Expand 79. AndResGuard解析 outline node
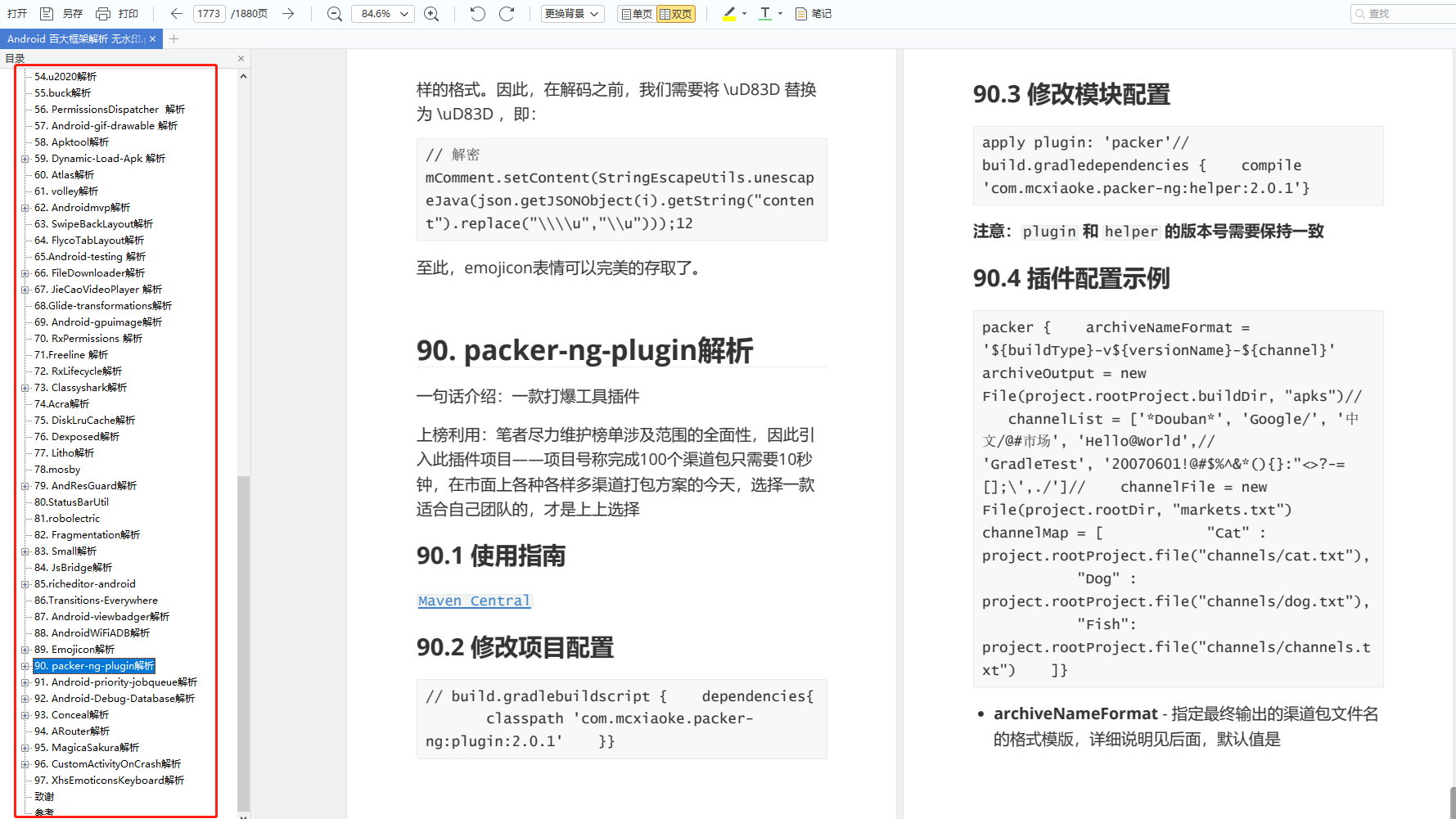 (25, 486)
